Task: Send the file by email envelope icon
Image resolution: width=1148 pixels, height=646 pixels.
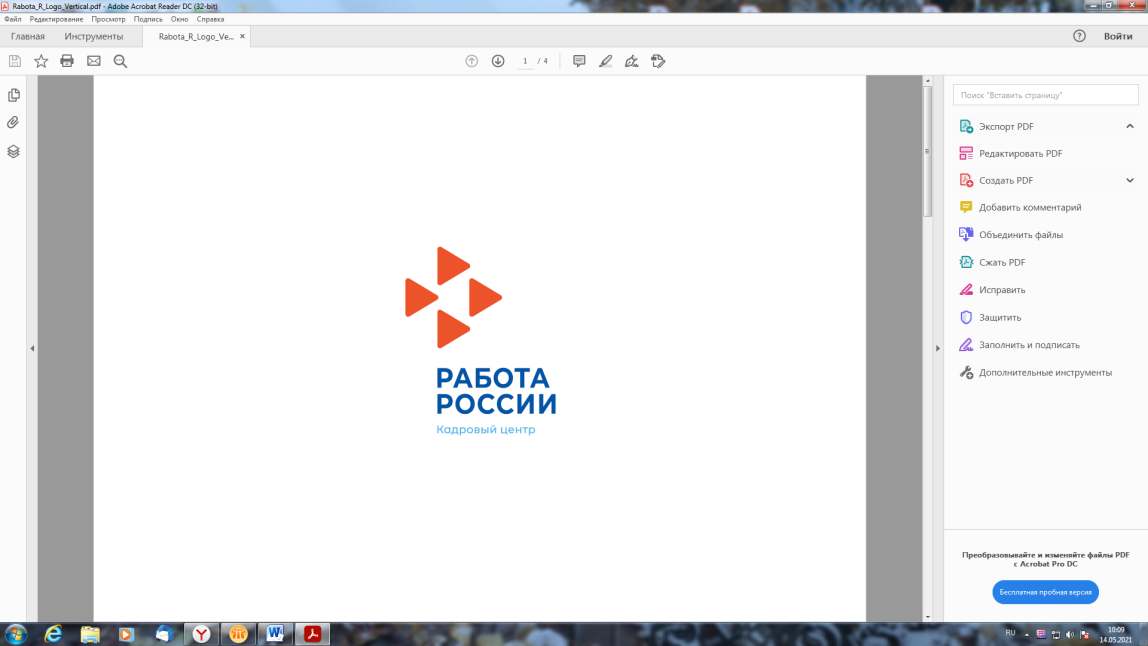Action: pyautogui.click(x=94, y=62)
